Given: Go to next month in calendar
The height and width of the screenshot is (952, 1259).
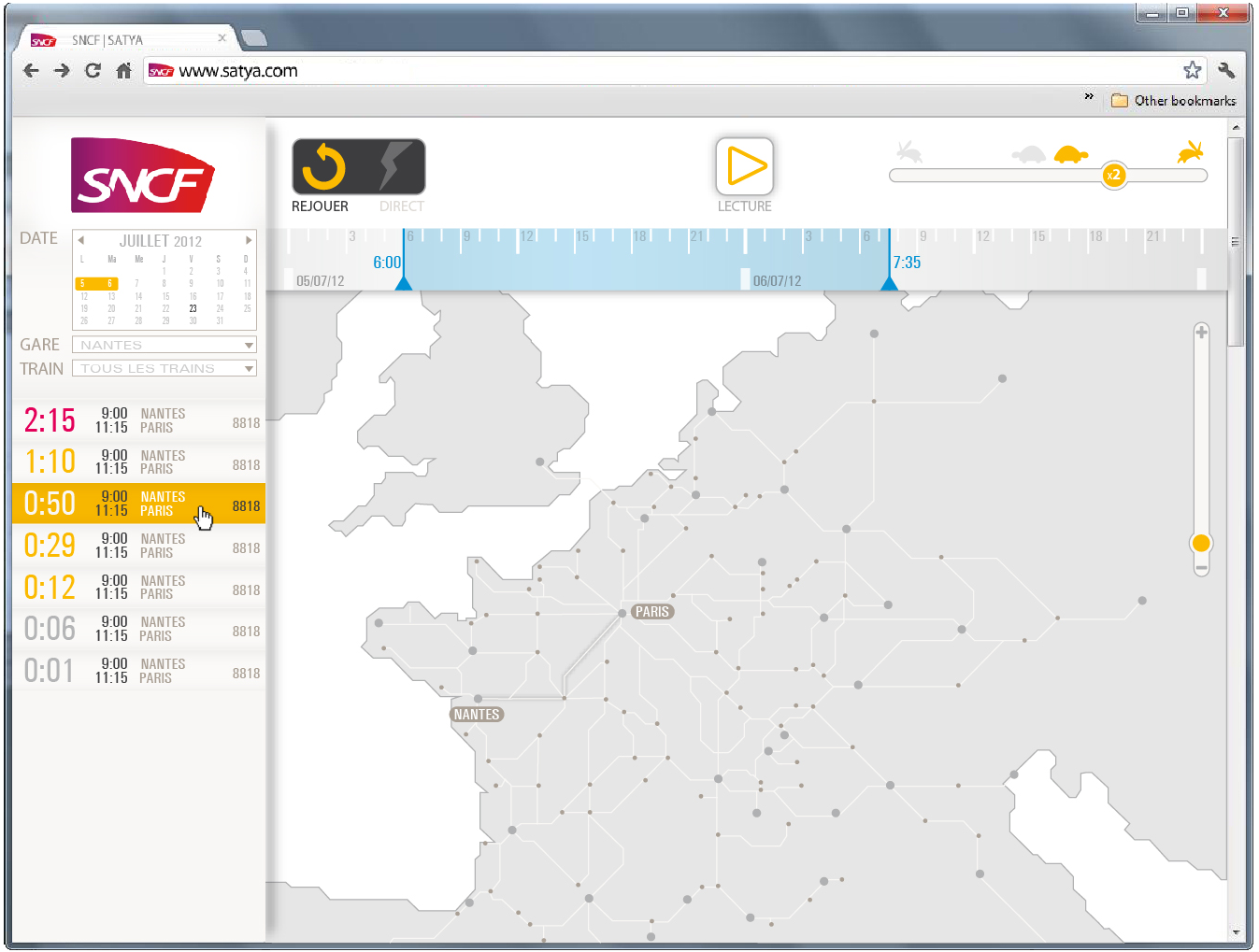Looking at the screenshot, I should [x=249, y=240].
